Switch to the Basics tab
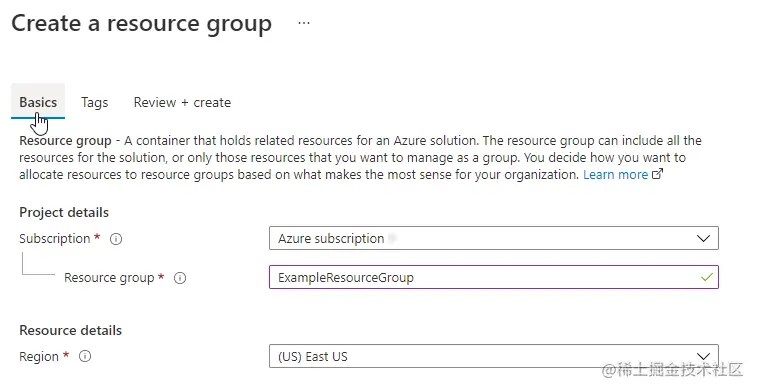Image resolution: width=757 pixels, height=392 pixels. click(x=38, y=102)
